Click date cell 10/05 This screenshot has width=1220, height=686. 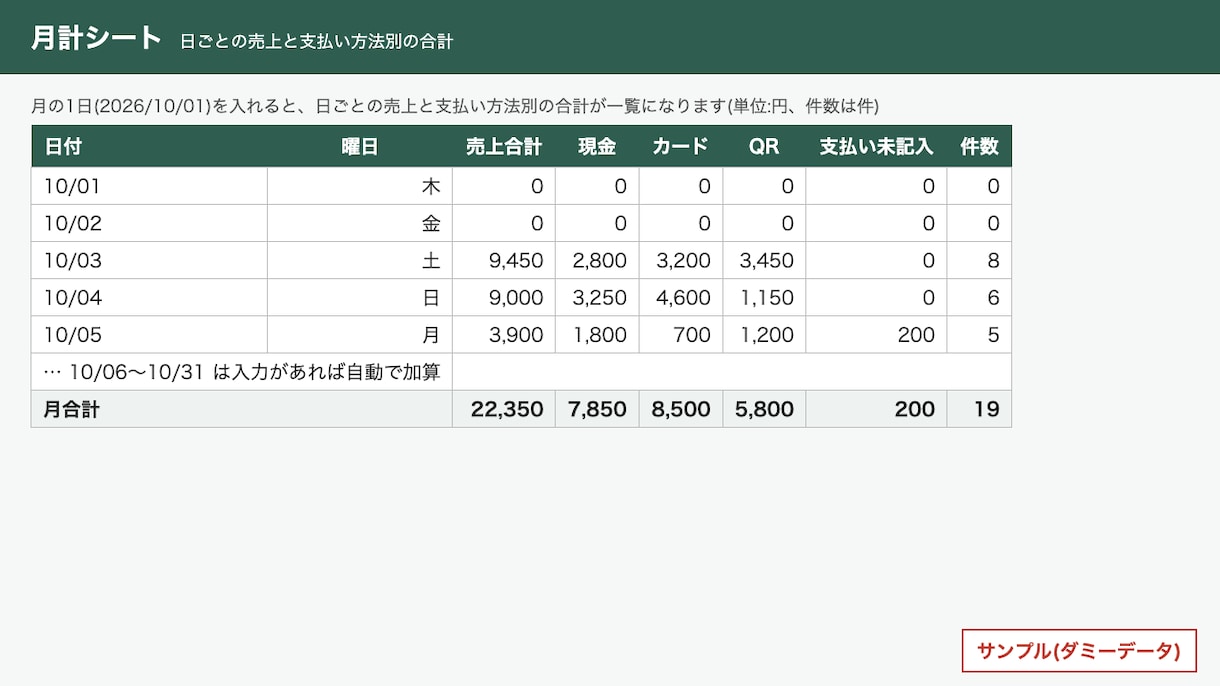click(x=150, y=335)
